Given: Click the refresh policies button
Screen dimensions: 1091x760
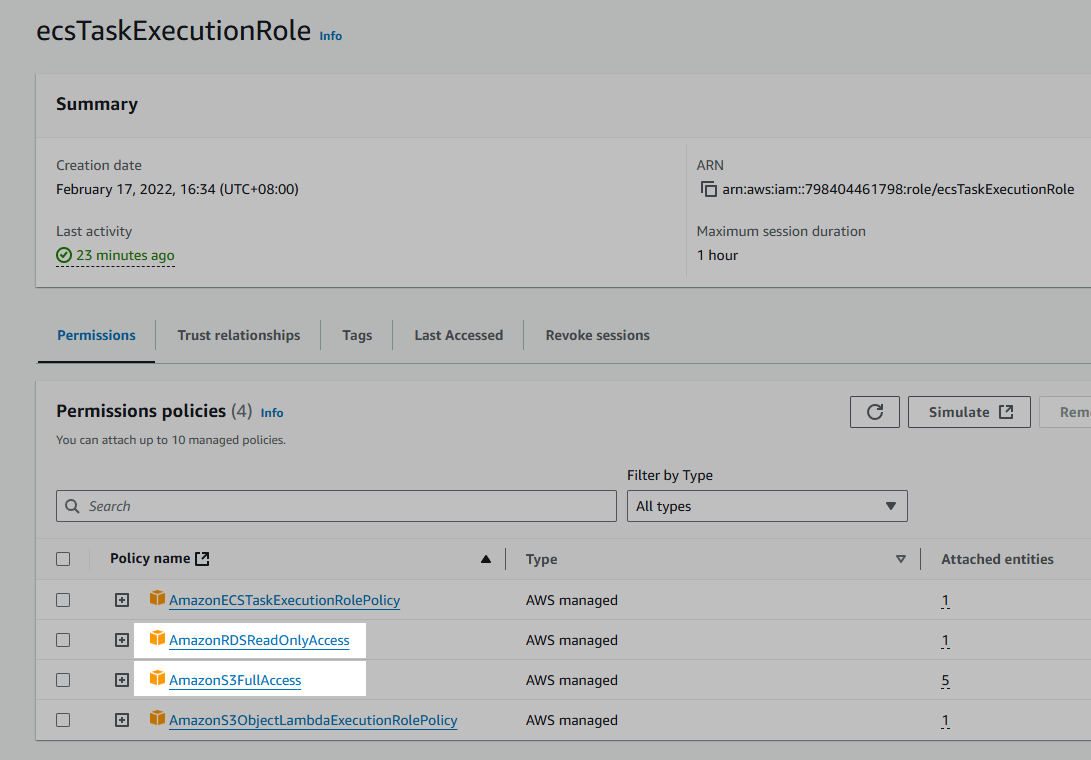Looking at the screenshot, I should click(875, 412).
